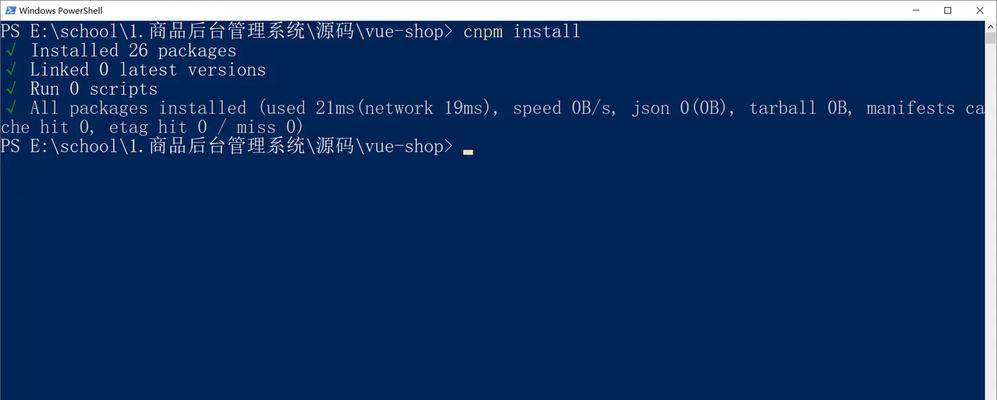Click the checkmark before Run 0 scripts
The width and height of the screenshot is (997, 400).
[x=10, y=88]
